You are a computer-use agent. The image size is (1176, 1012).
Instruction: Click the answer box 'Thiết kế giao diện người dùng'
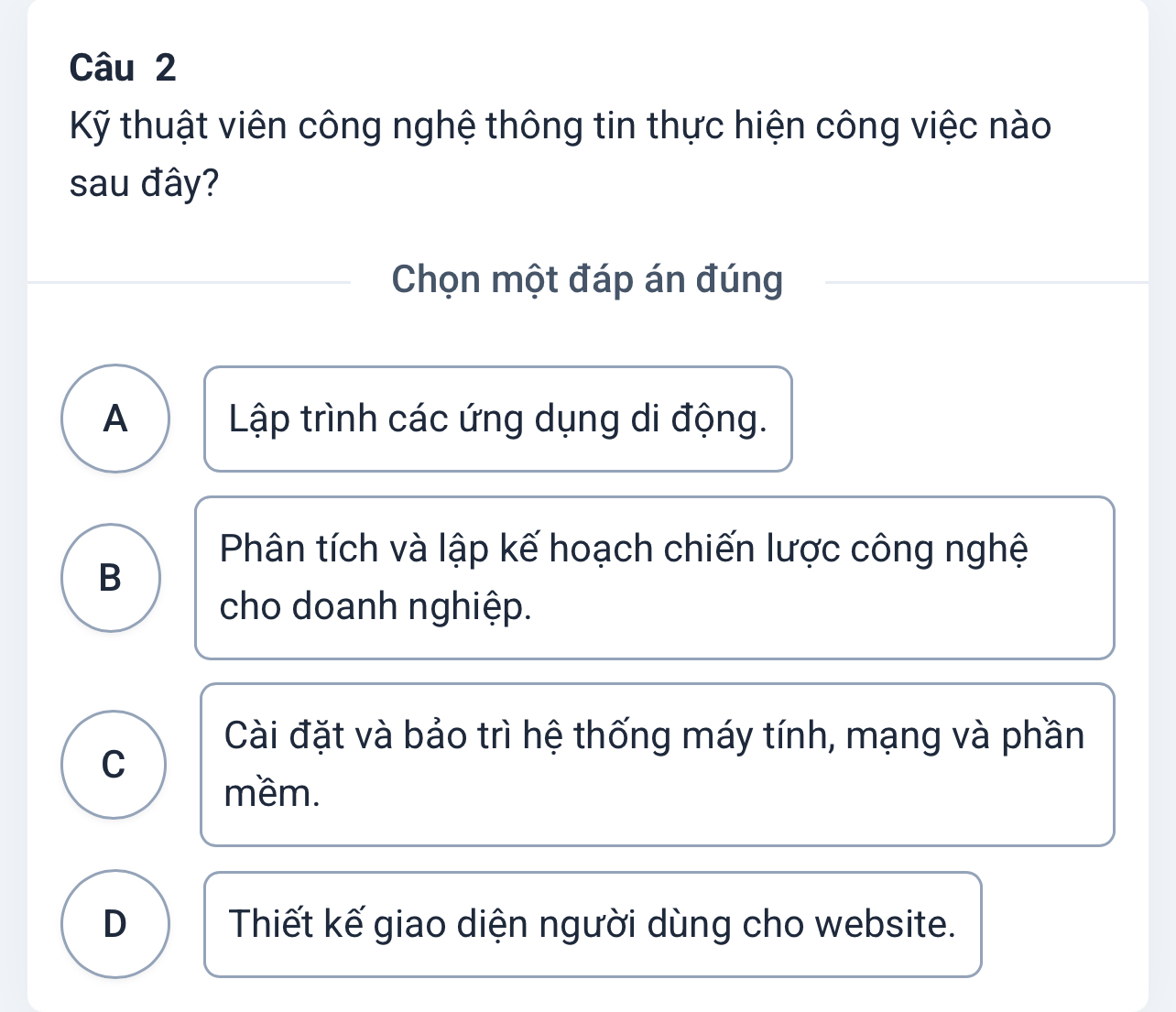coord(592,924)
